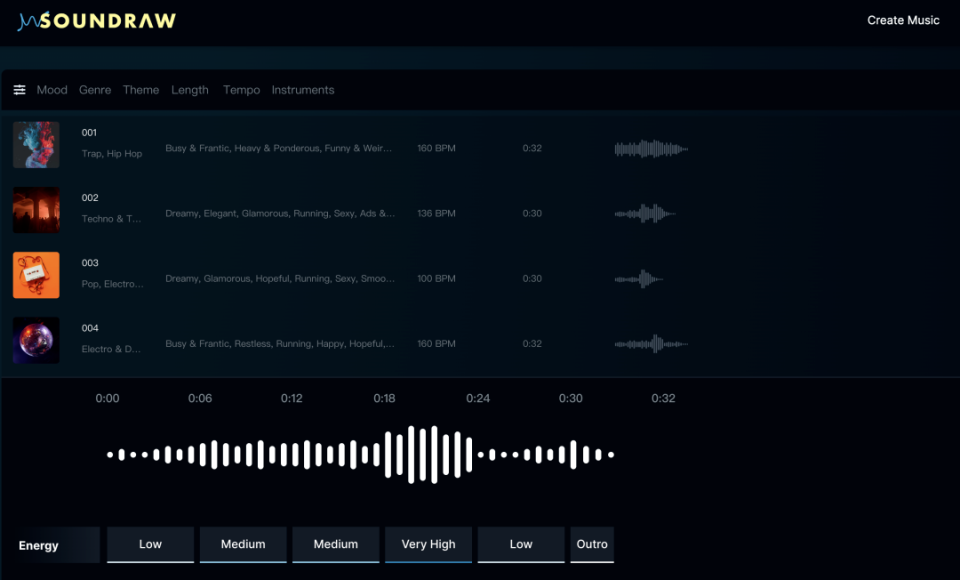Click the 0:18 timeline marker
Screen dimensions: 960x580
[x=384, y=398]
